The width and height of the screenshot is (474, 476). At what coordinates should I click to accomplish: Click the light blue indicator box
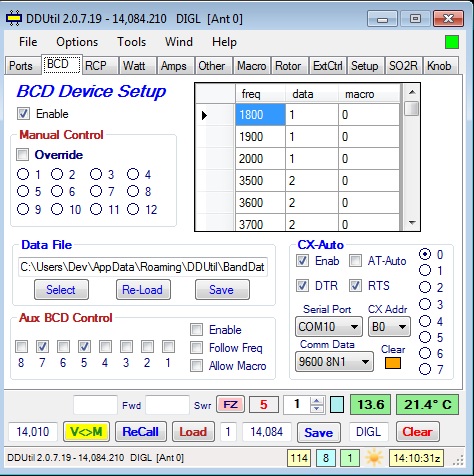pyautogui.click(x=337, y=405)
